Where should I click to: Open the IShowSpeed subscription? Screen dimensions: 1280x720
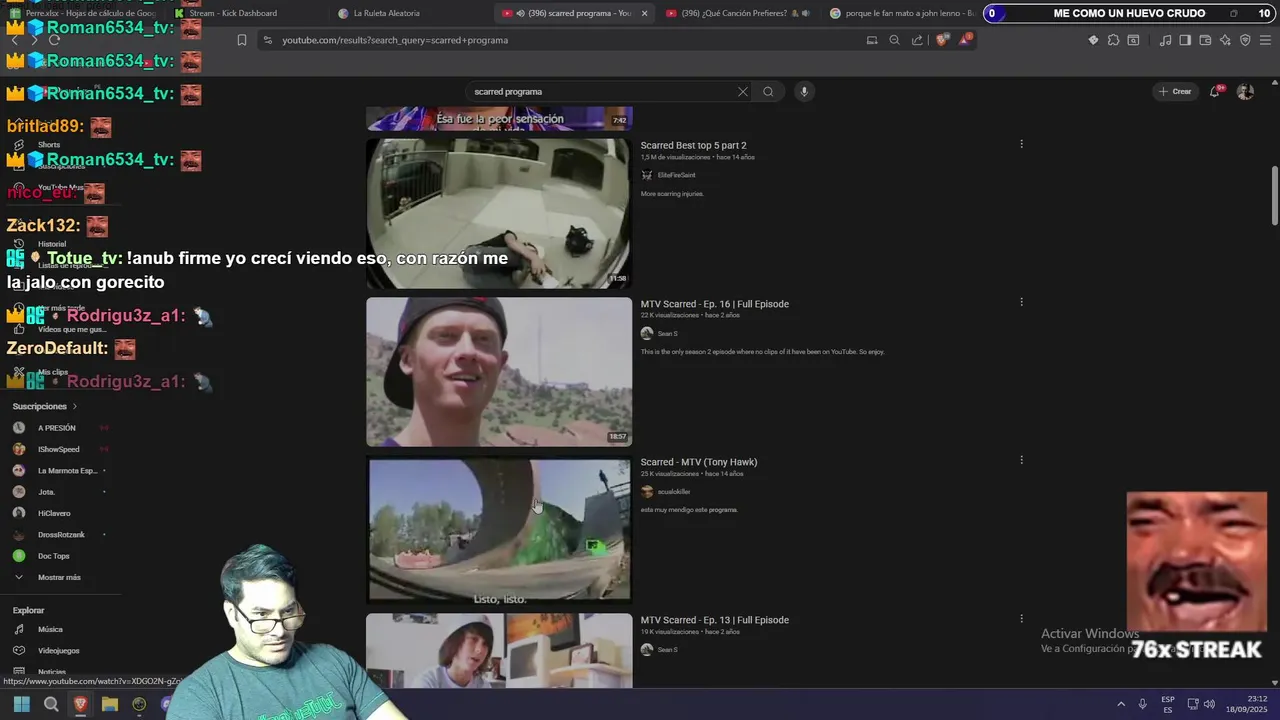tap(60, 449)
